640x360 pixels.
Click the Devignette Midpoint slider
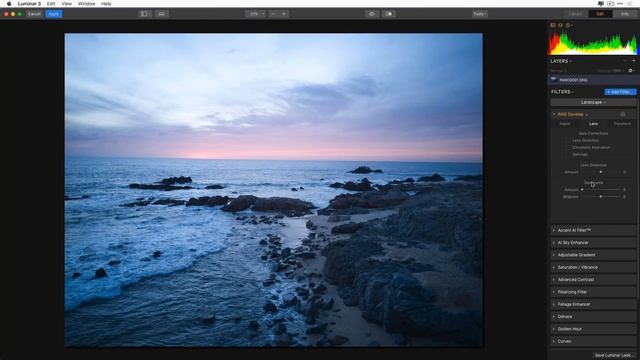click(601, 197)
